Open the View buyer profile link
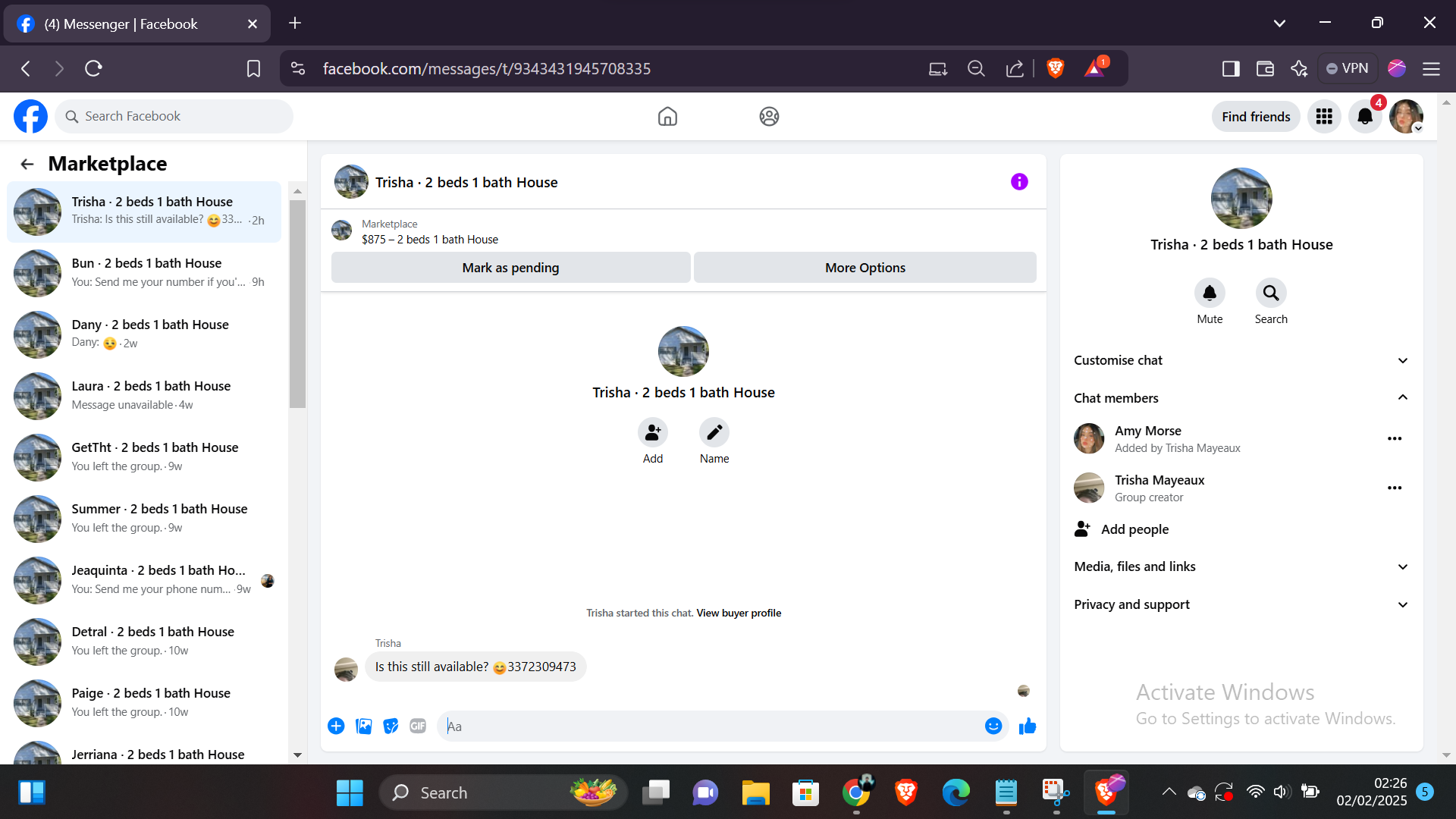The image size is (1456, 819). pos(739,613)
